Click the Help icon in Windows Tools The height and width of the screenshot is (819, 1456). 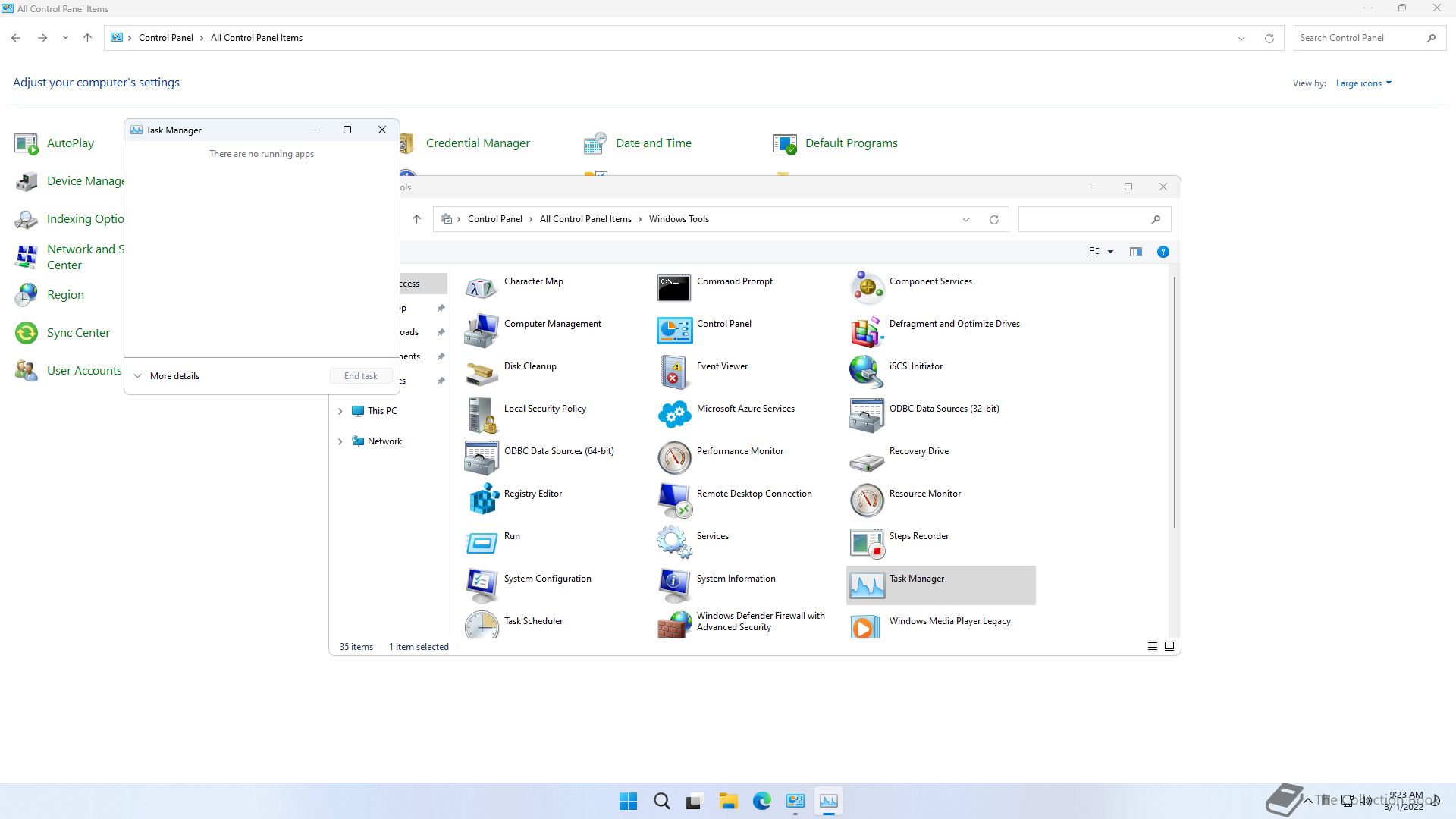(x=1163, y=252)
